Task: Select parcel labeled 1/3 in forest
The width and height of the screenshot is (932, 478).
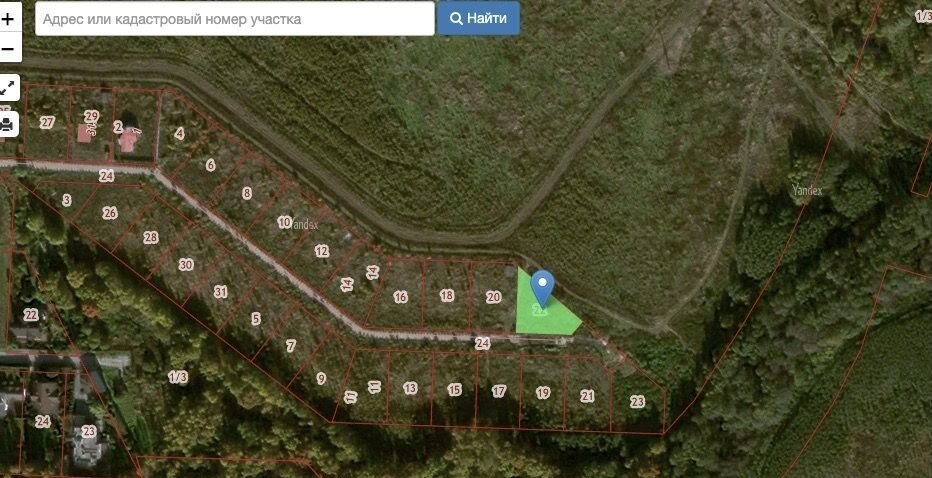Action: click(x=178, y=376)
